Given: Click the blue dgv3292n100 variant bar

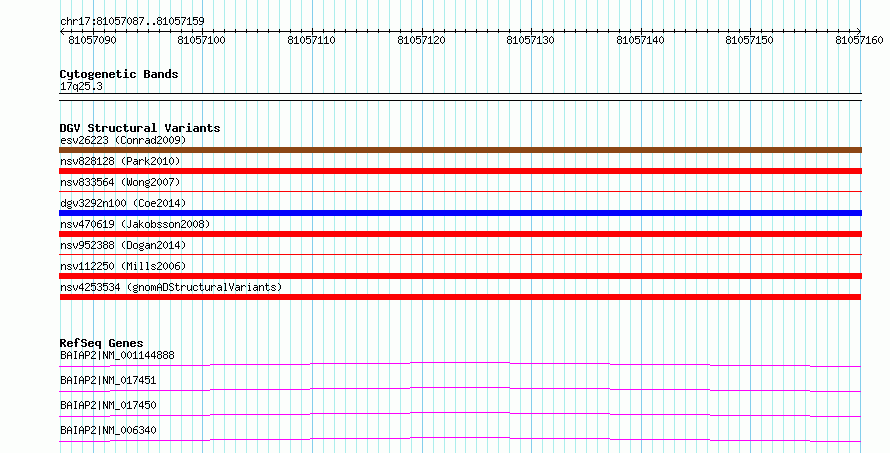Looking at the screenshot, I should pyautogui.click(x=460, y=213).
